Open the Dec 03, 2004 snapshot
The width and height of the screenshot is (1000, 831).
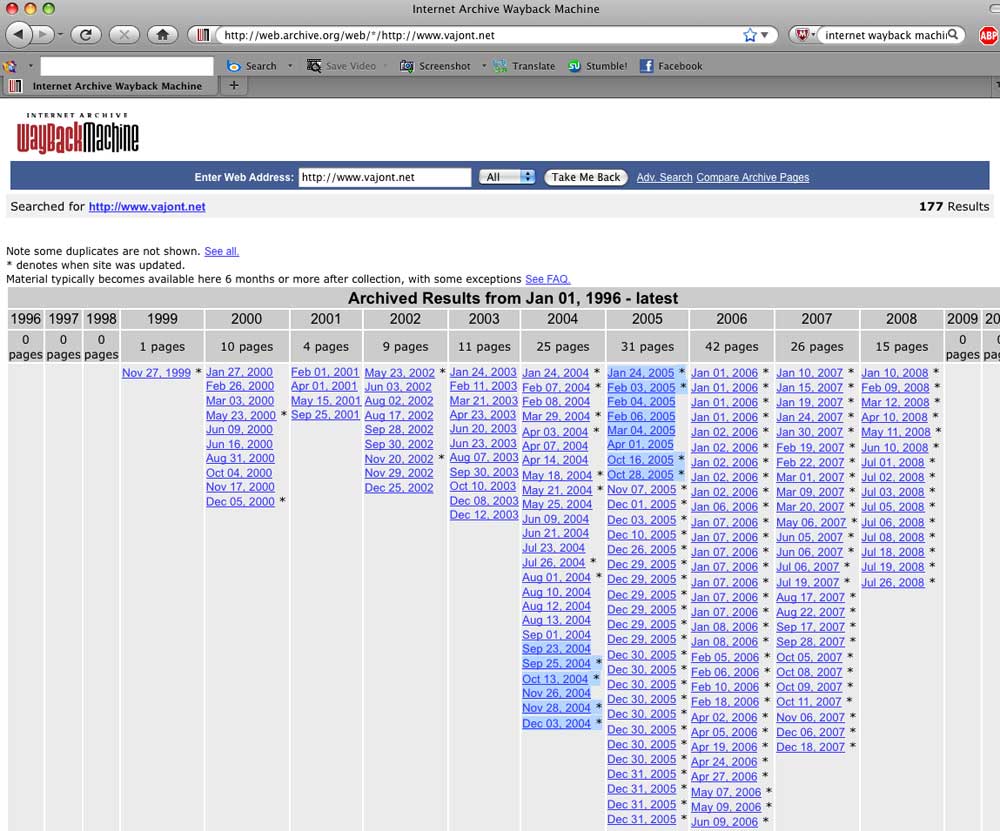coord(556,724)
